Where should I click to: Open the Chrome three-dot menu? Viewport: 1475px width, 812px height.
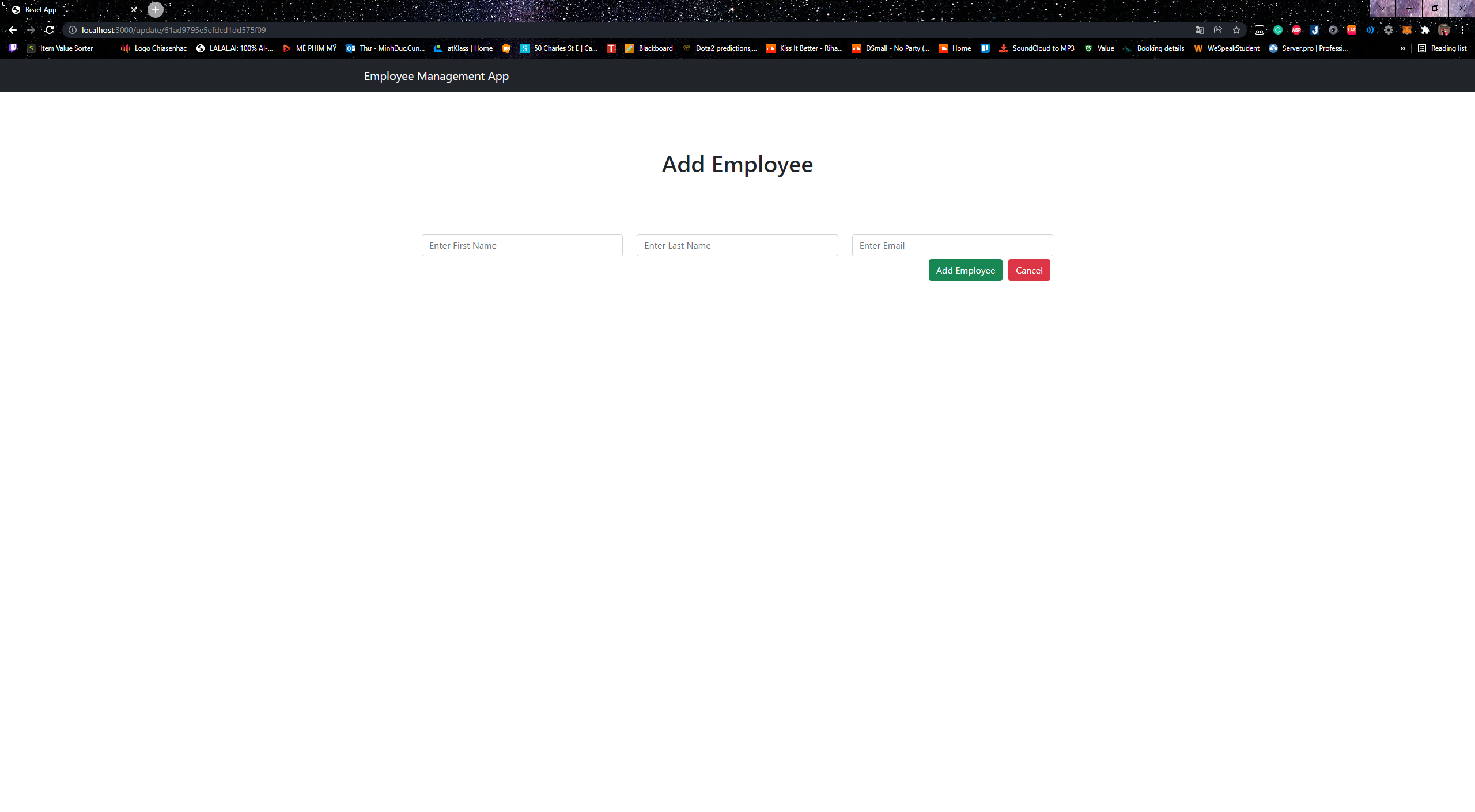(1463, 30)
